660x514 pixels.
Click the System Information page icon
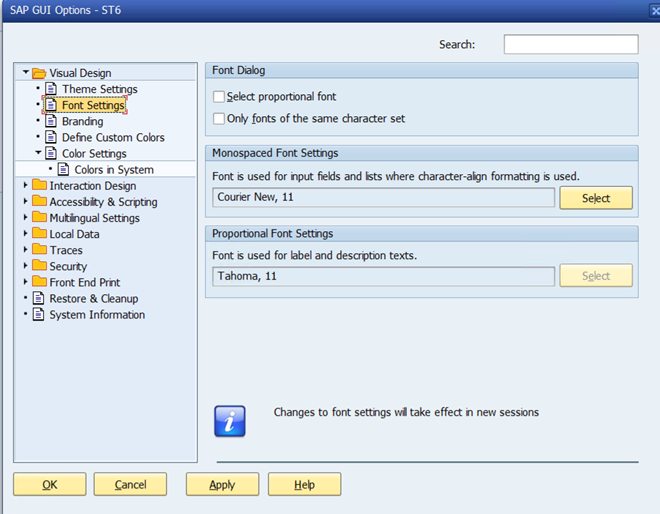[x=39, y=314]
